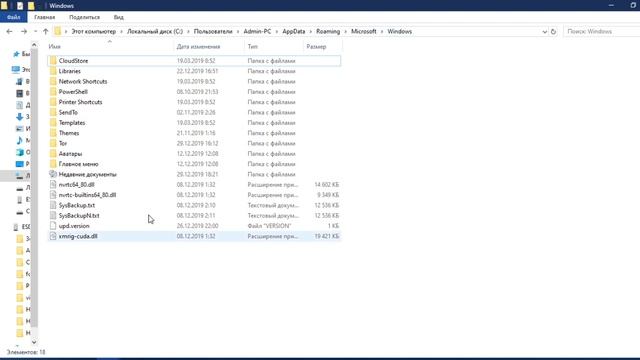Select the Network Shortcuts folder icon
Image resolution: width=640 pixels, height=360 pixels.
click(x=53, y=81)
